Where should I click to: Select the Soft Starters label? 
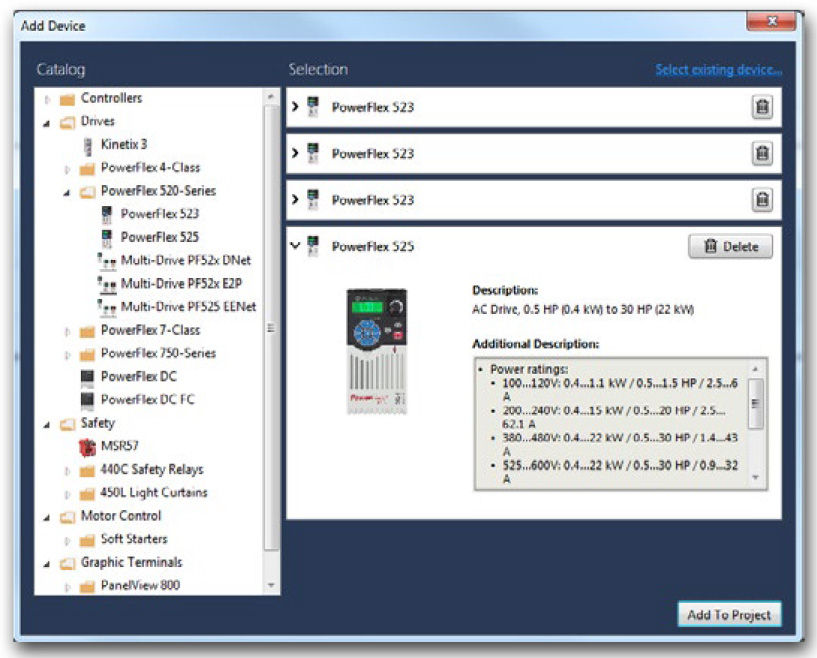pos(134,539)
